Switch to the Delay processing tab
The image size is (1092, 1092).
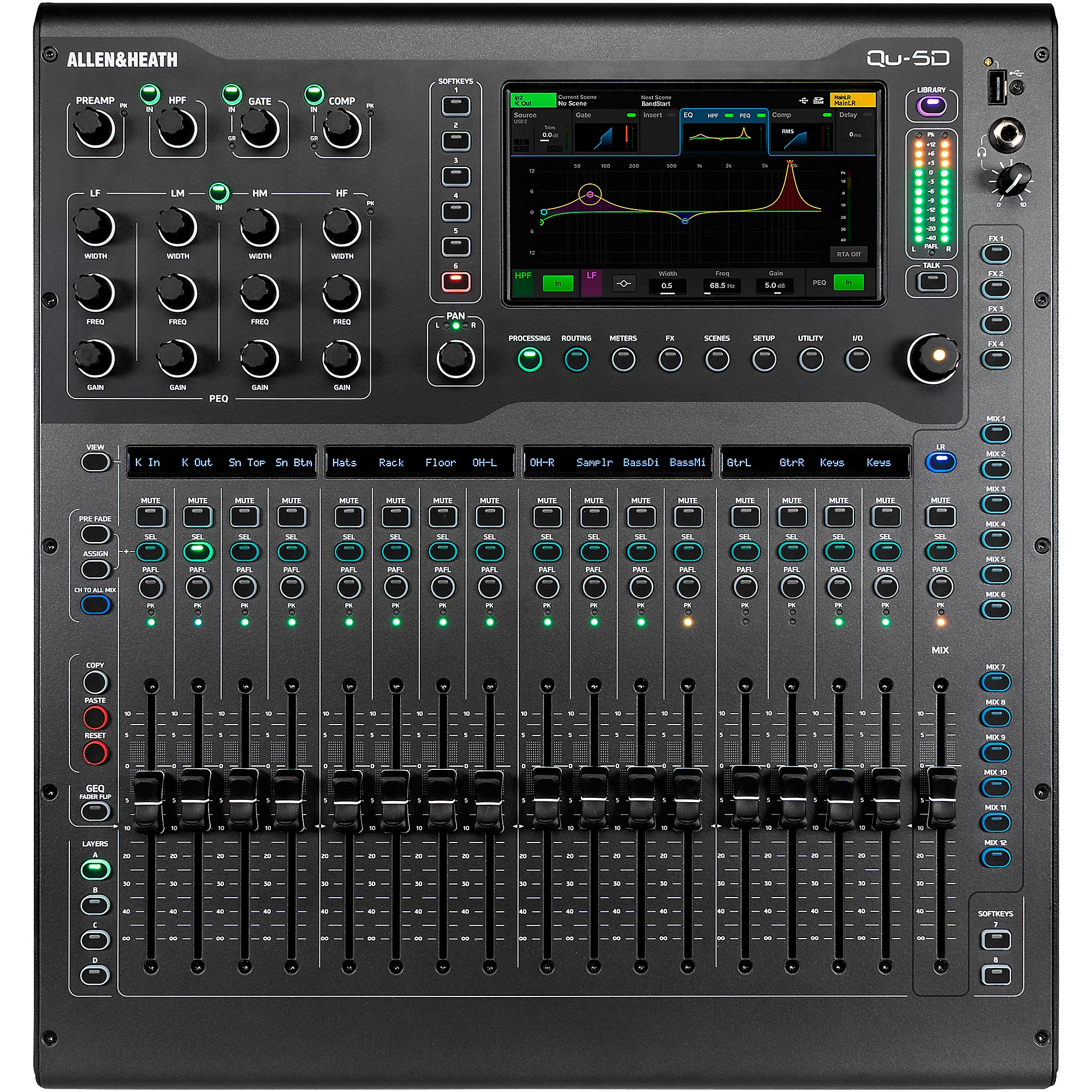tap(848, 115)
